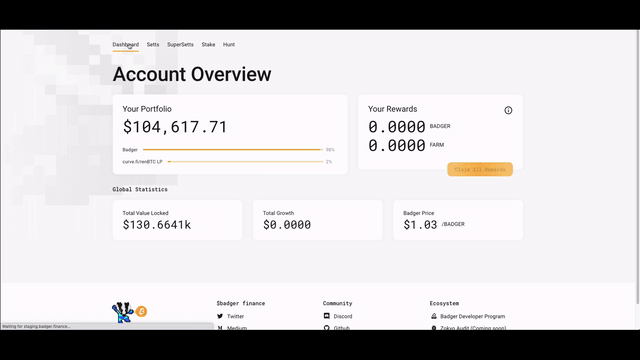
Task: Switch to the Setts tab
Action: click(x=153, y=44)
